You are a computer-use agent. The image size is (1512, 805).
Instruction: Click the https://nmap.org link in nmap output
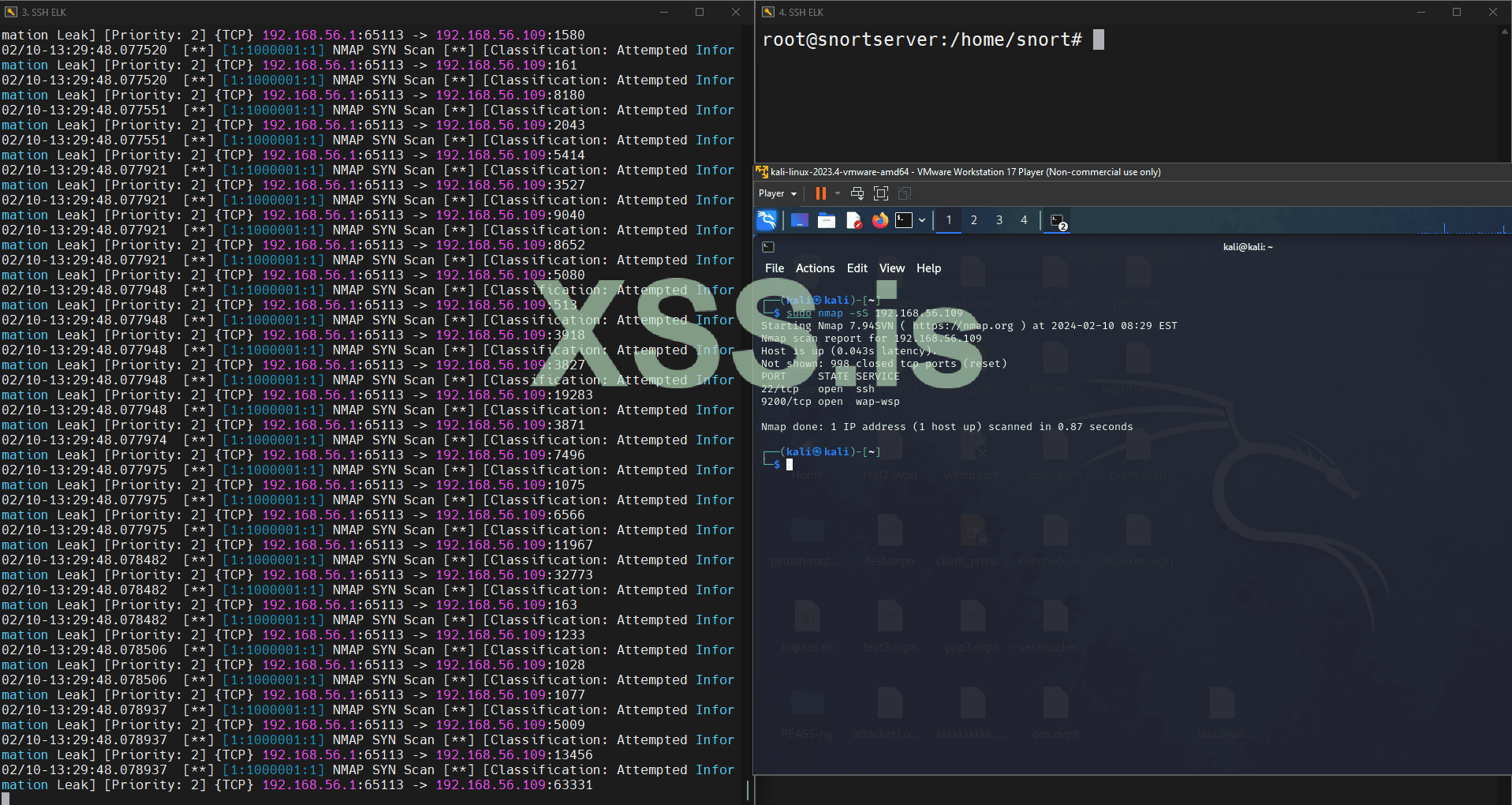963,325
